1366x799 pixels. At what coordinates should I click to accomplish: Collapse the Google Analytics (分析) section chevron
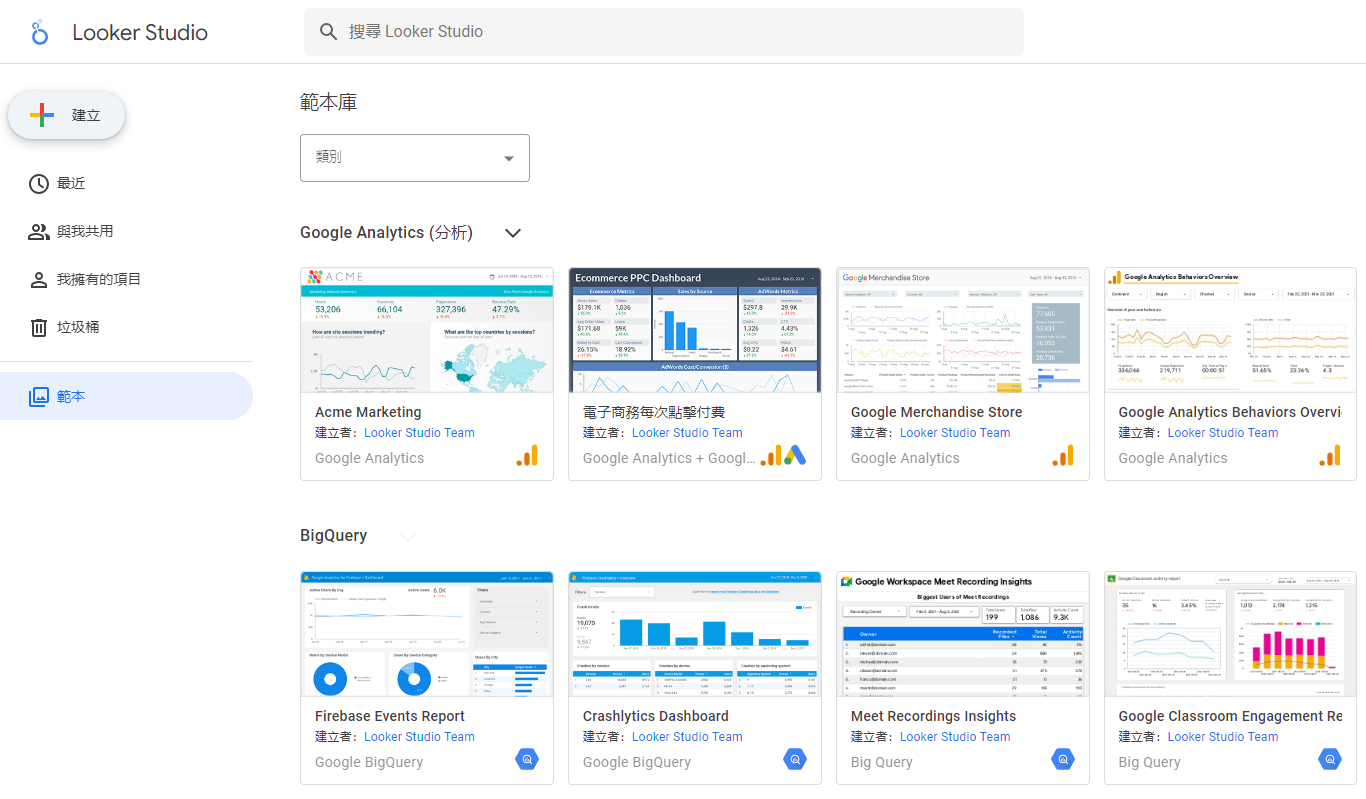[x=513, y=233]
